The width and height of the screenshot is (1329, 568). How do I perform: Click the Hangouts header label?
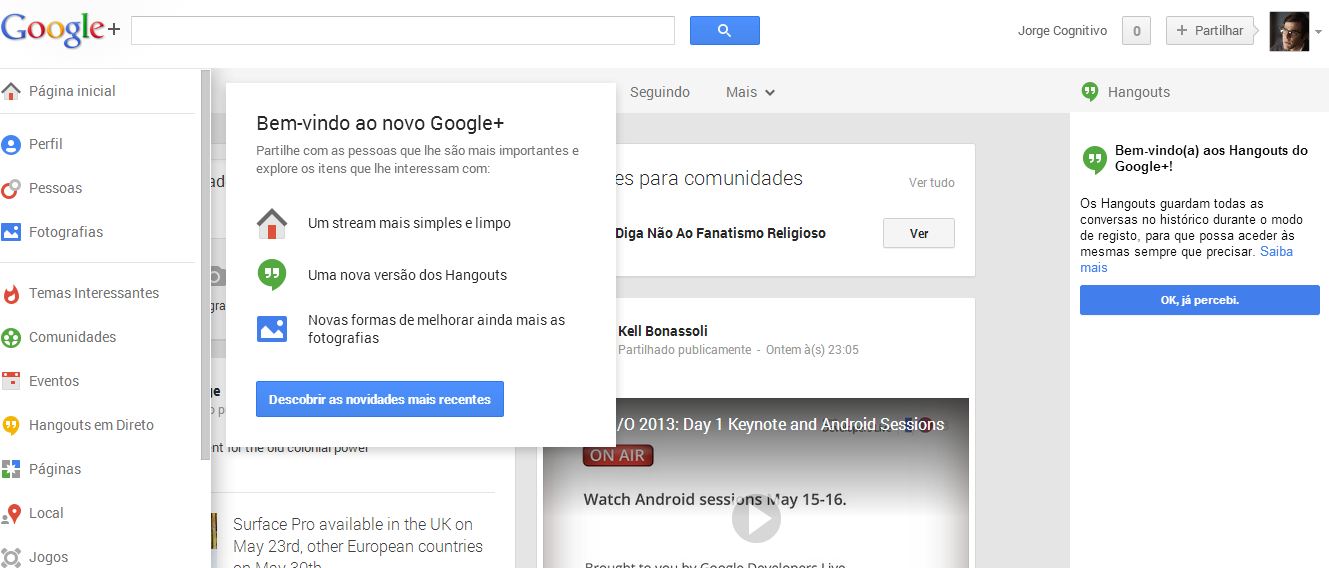tap(1139, 92)
